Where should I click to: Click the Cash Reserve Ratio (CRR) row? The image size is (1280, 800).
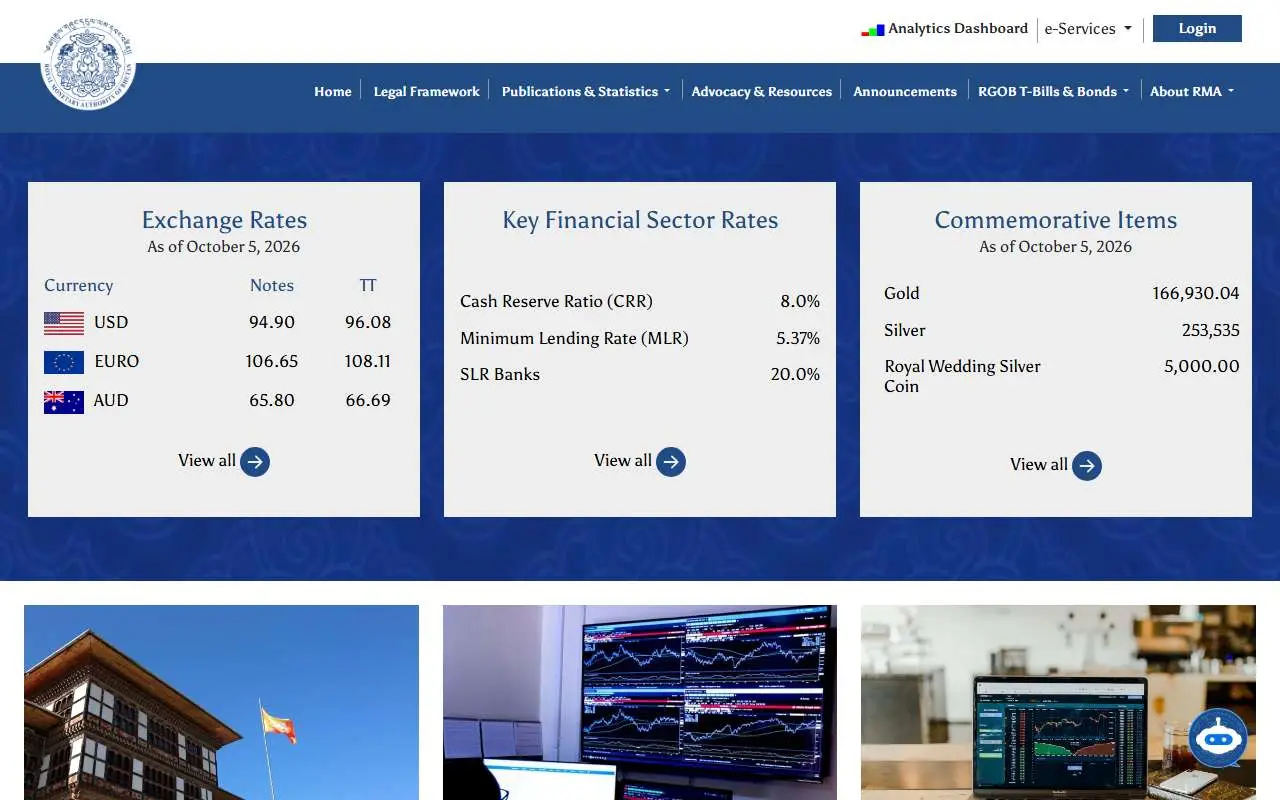point(640,301)
